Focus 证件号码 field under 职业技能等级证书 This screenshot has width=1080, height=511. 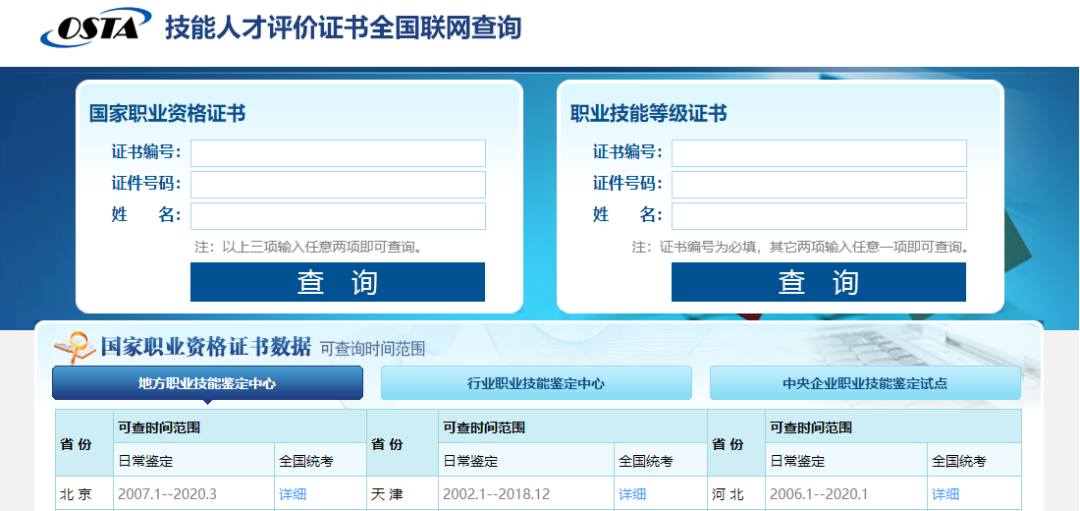pos(819,185)
